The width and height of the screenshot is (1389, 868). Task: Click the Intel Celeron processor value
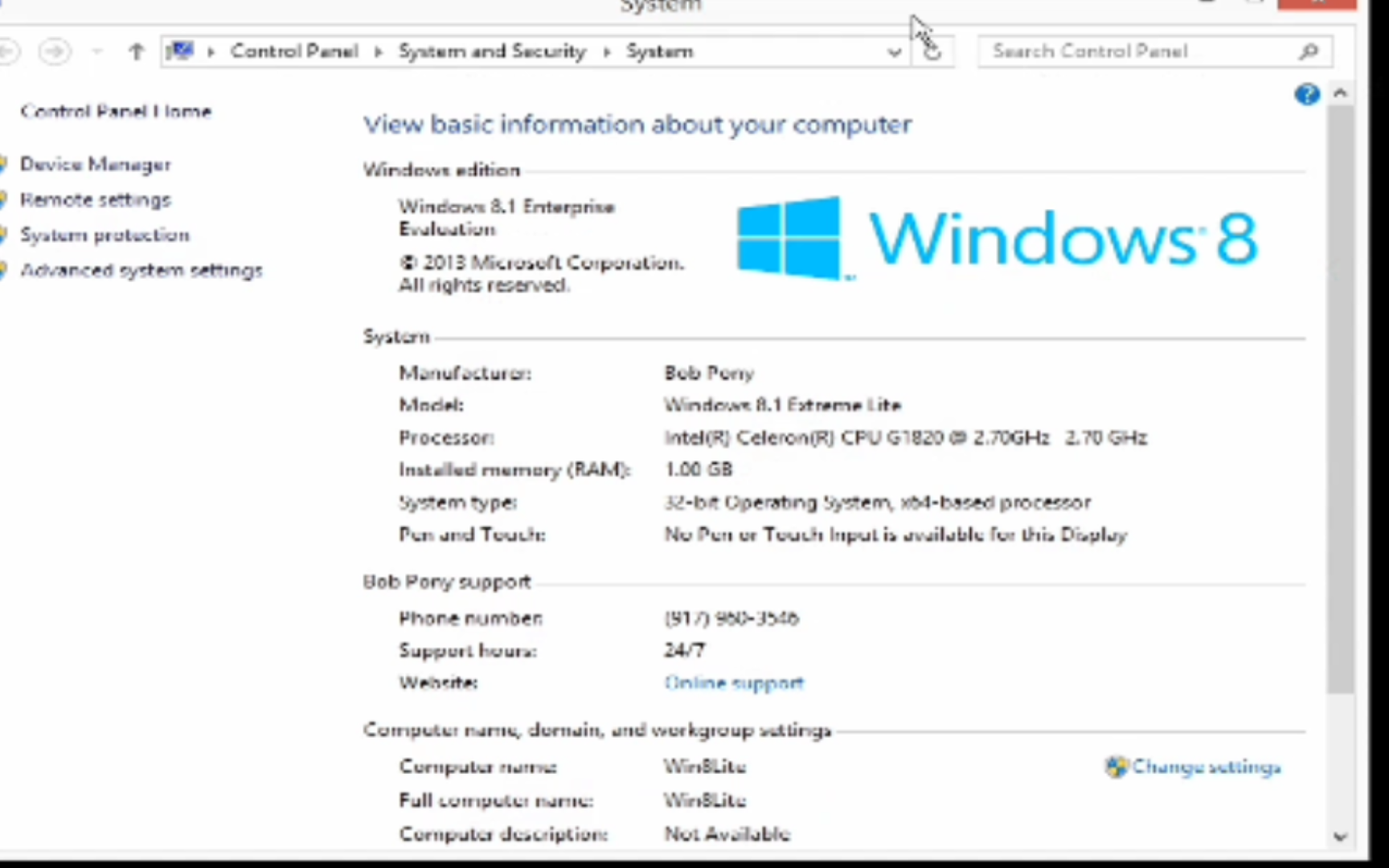click(x=905, y=437)
